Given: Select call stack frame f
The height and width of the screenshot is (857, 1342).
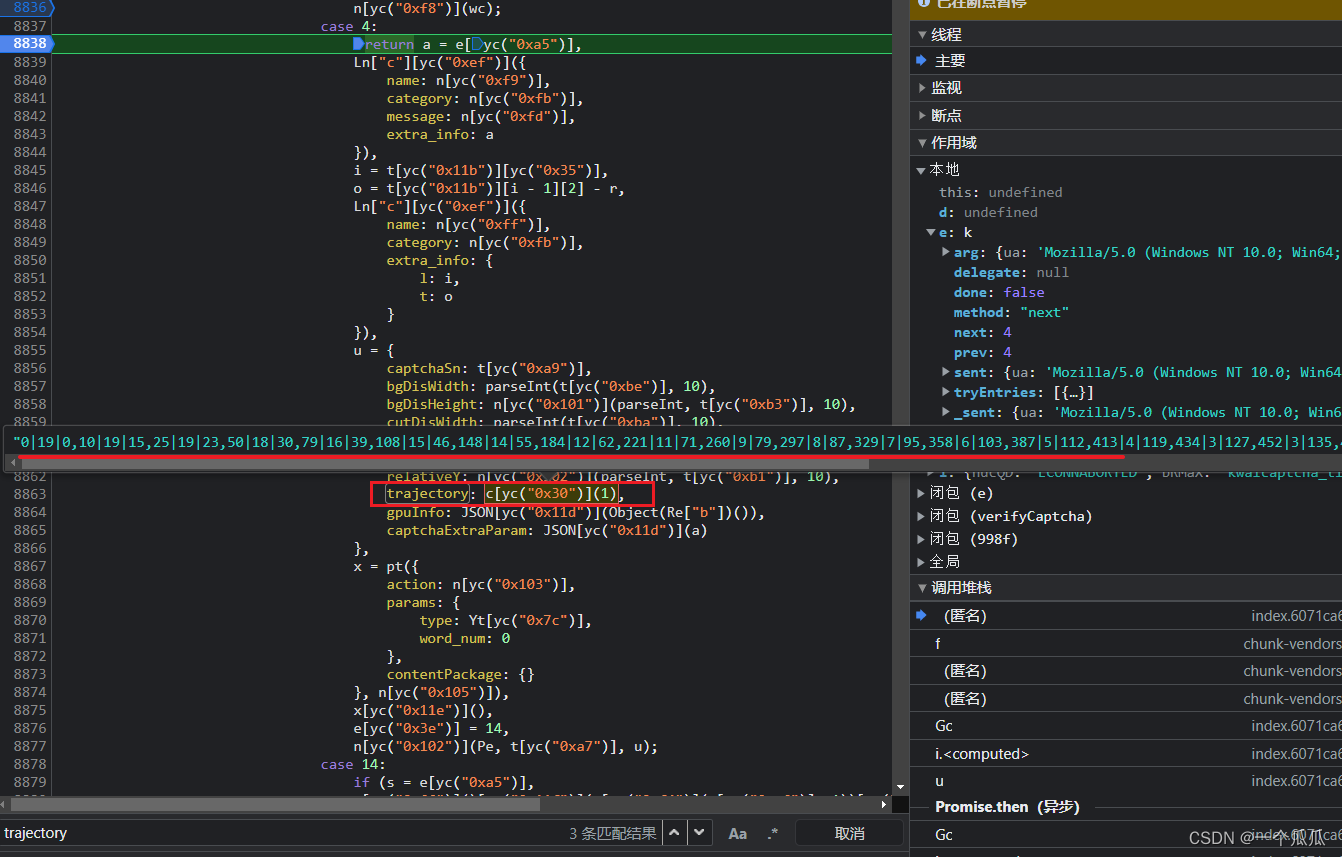Looking at the screenshot, I should (x=1126, y=644).
